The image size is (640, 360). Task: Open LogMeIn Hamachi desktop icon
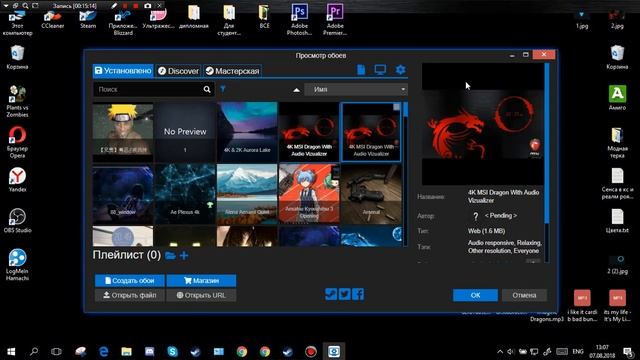[x=17, y=264]
